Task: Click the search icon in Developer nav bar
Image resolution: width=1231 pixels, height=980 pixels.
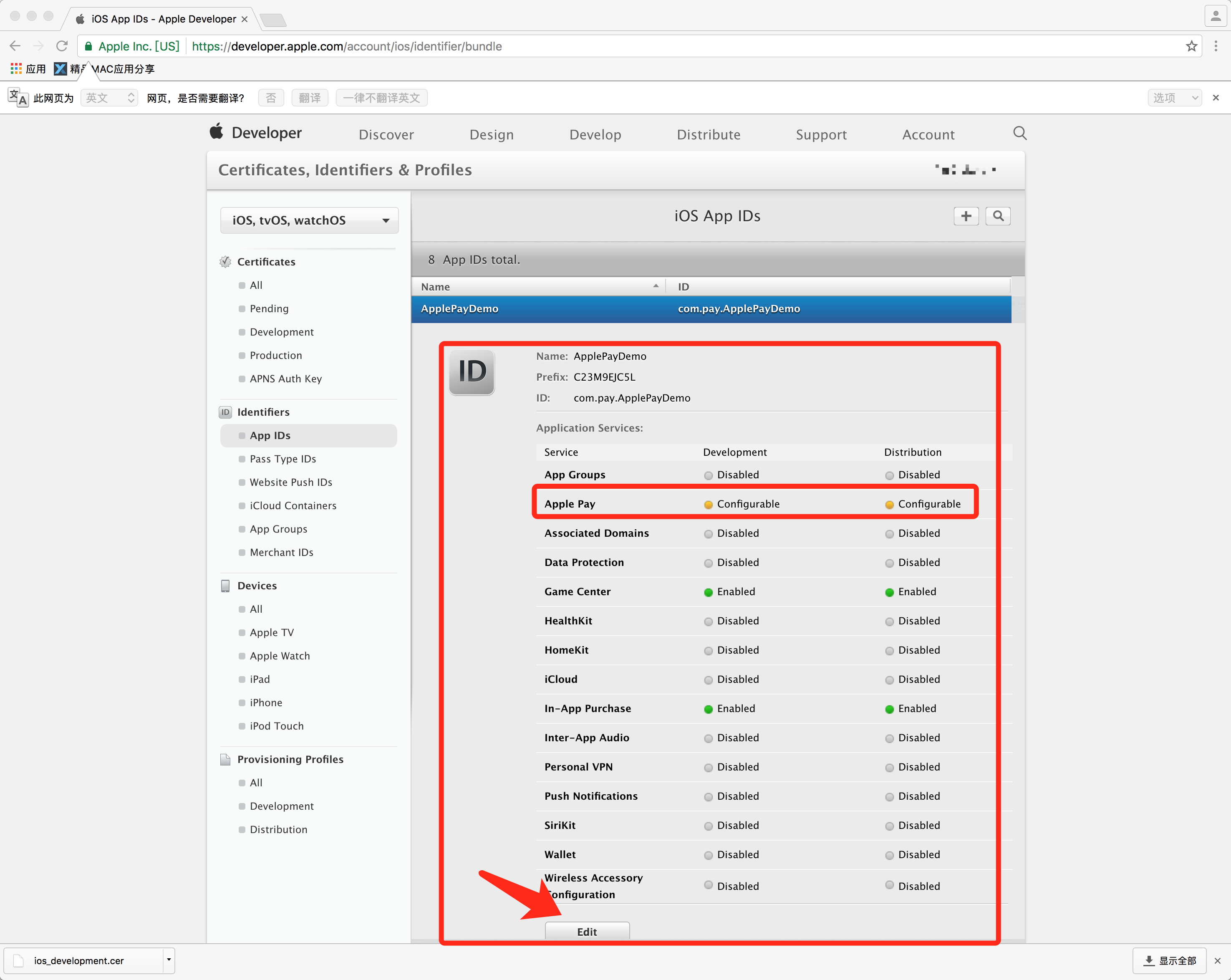Action: (x=1020, y=133)
